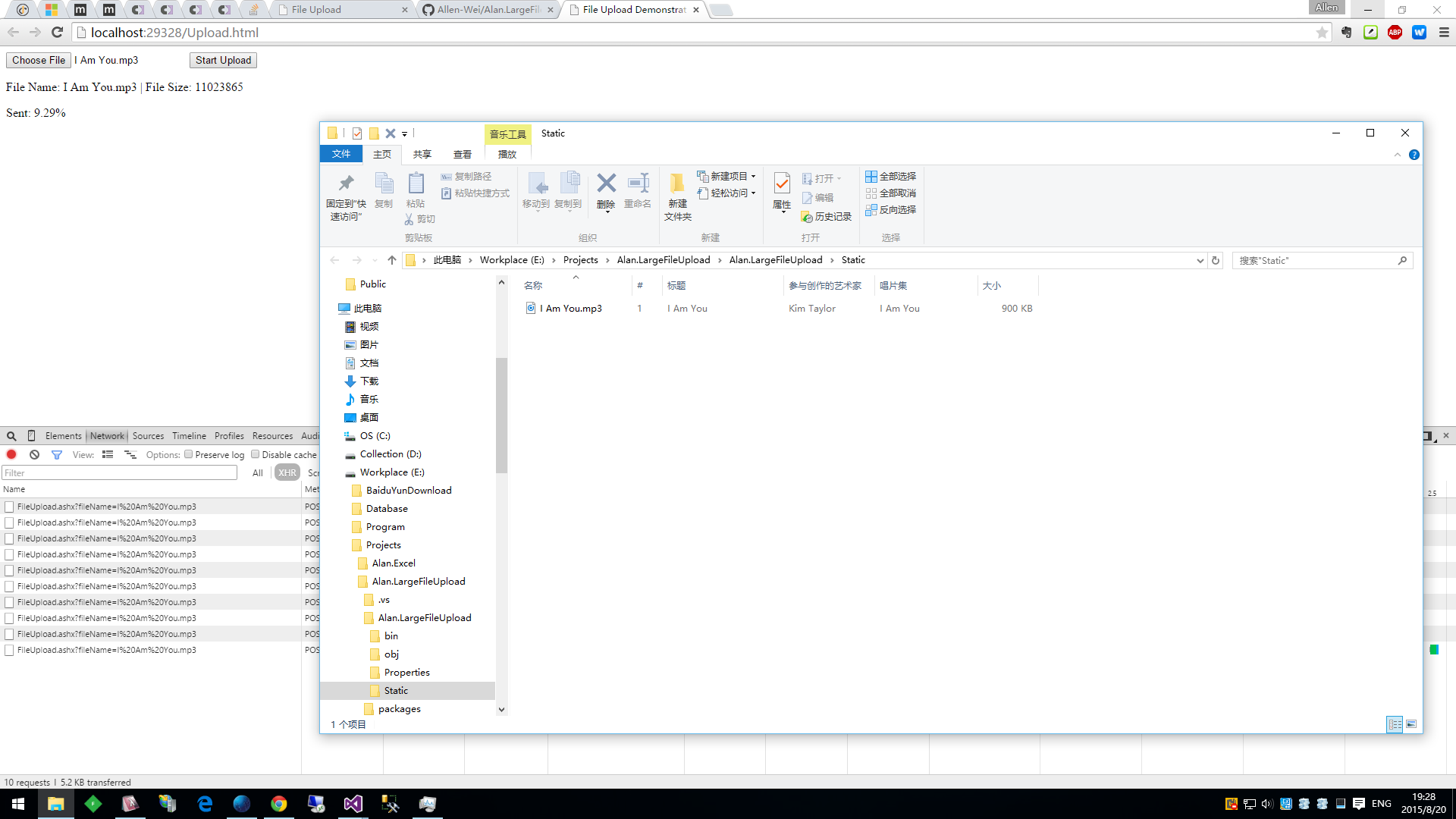Click the Pin to Quick Access icon

[346, 183]
